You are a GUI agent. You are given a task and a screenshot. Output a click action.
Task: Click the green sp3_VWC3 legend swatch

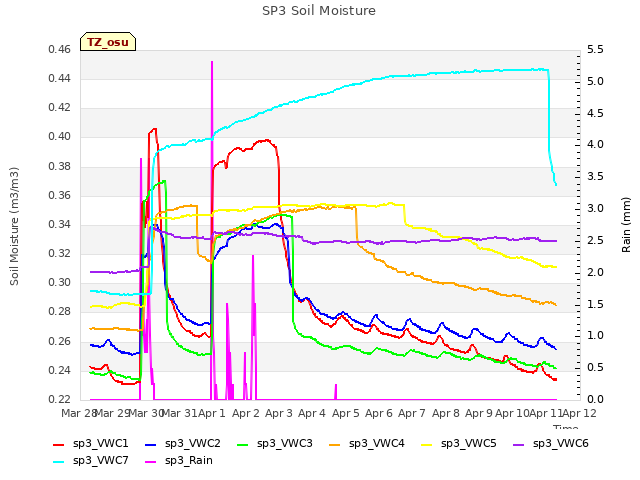243,444
